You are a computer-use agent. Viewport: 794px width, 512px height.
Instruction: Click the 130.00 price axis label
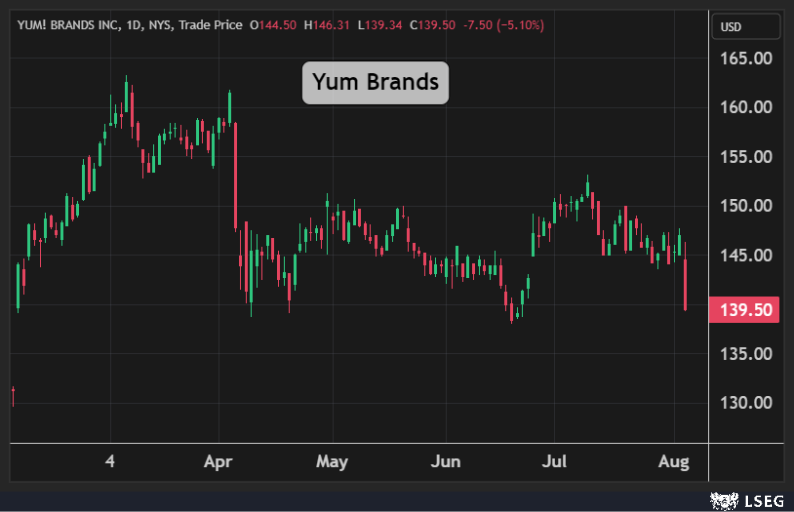tap(745, 403)
